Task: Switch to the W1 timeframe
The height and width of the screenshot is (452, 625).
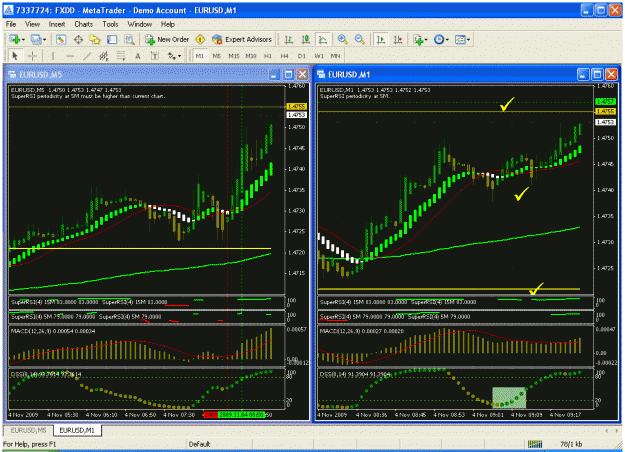Action: pos(319,56)
